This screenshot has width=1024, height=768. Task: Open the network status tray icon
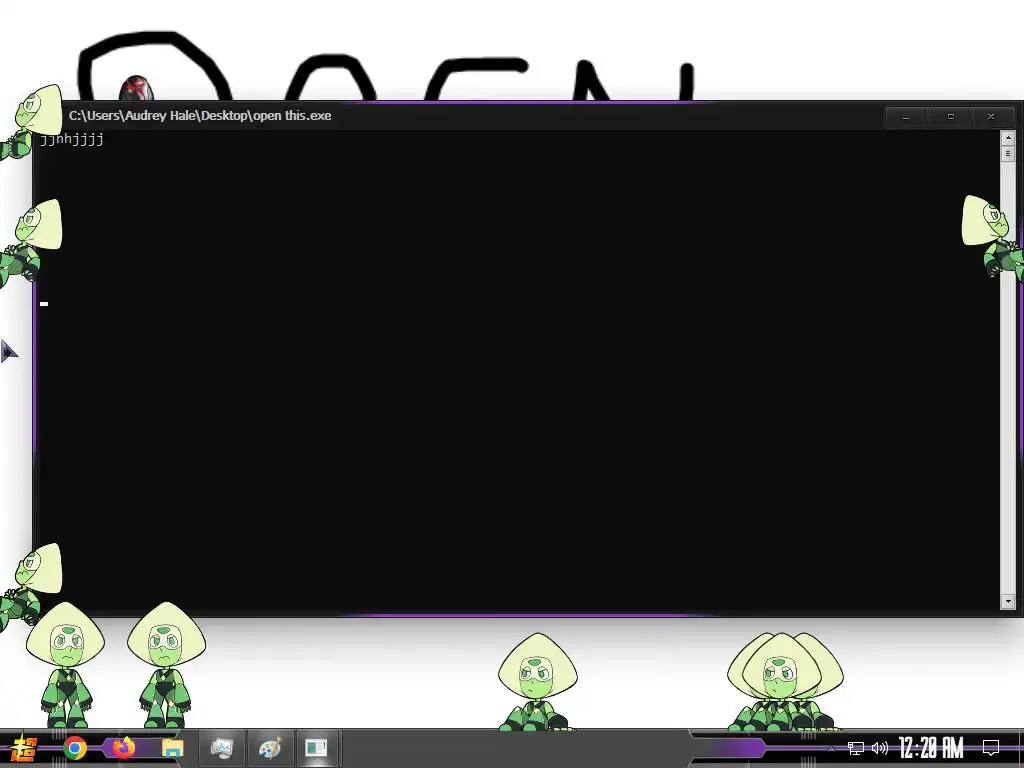coord(856,748)
